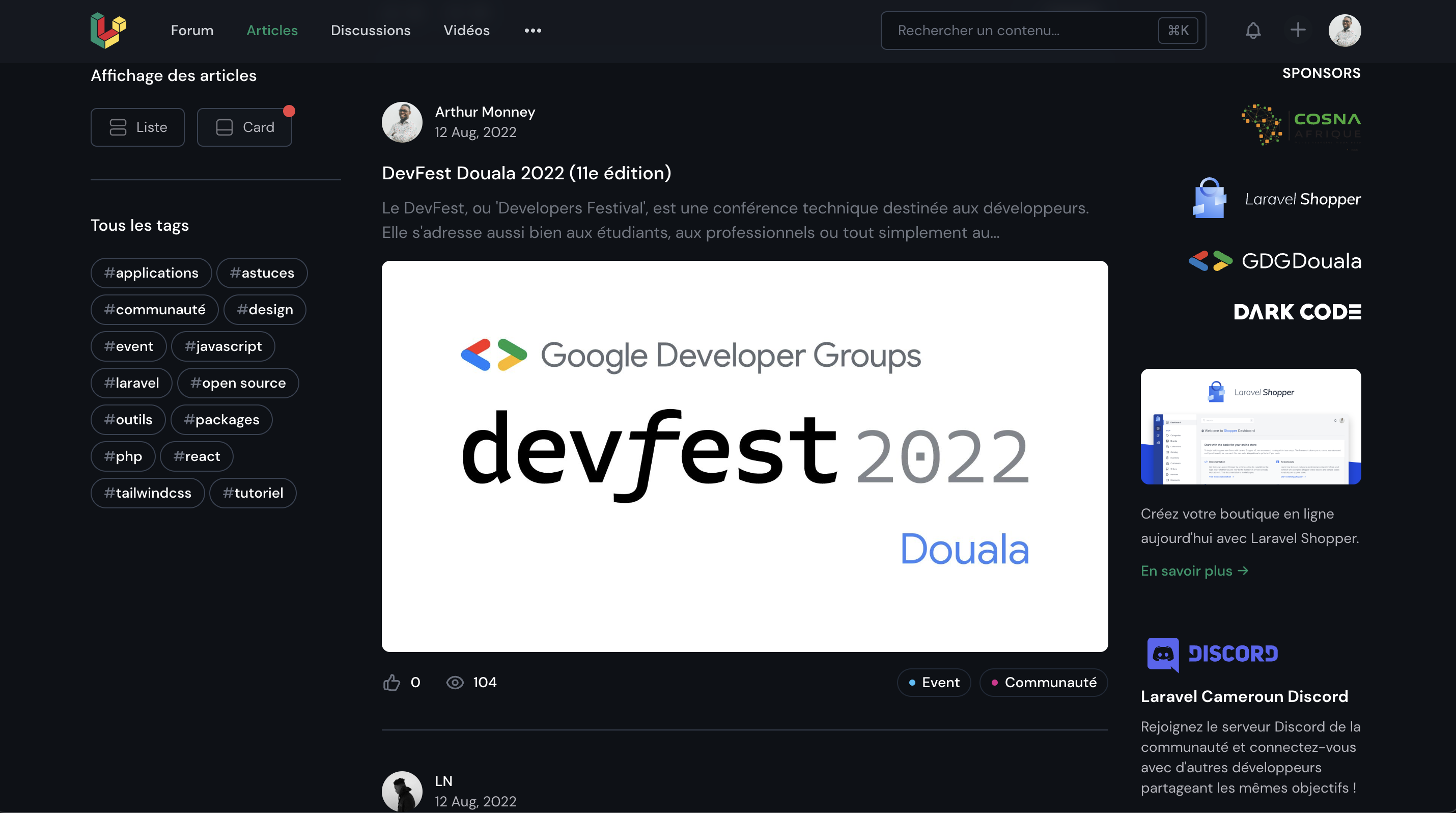
Task: Filter articles by the #laravel tag
Action: point(131,383)
